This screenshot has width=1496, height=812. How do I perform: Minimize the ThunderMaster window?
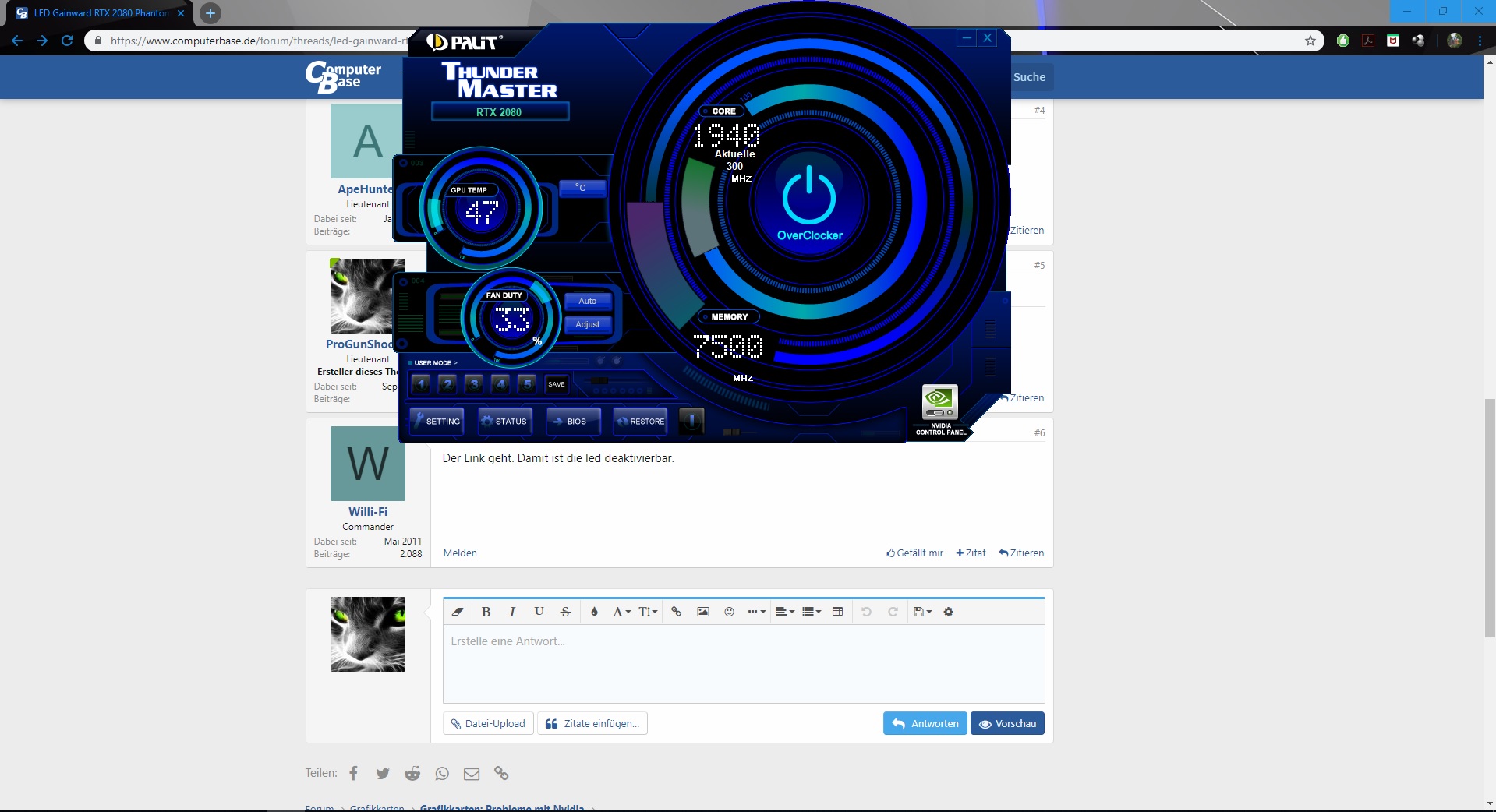(x=967, y=37)
